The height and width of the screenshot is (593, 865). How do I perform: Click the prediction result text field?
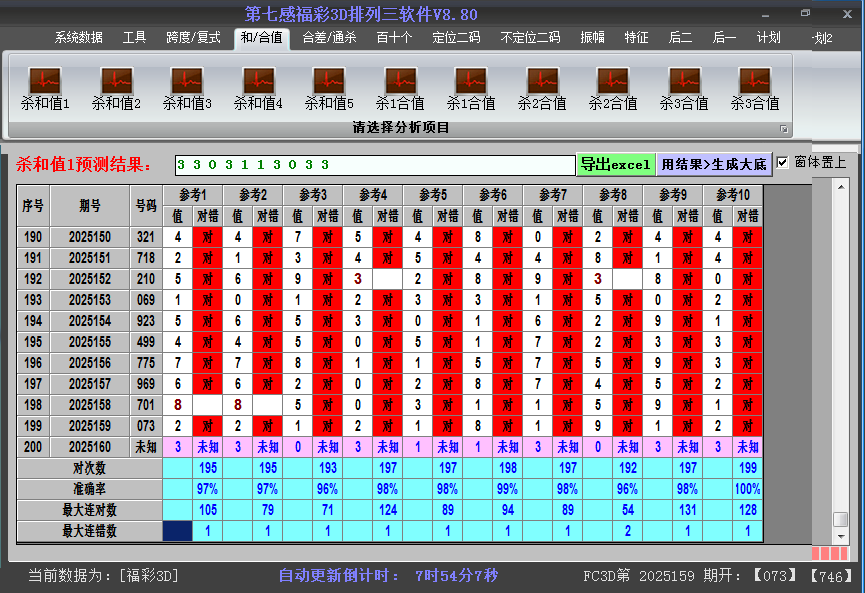(x=375, y=165)
